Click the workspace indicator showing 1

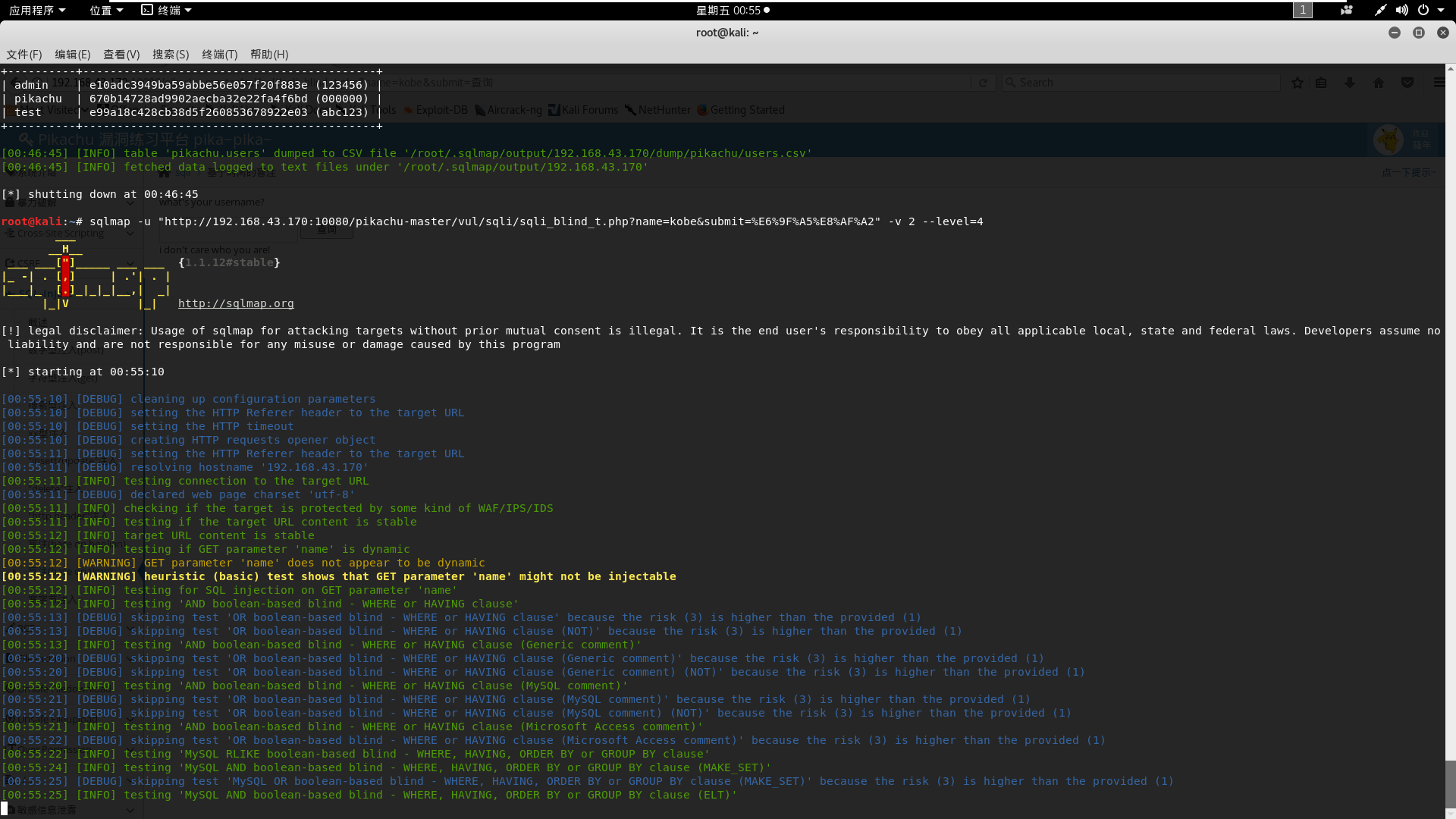pyautogui.click(x=1302, y=10)
